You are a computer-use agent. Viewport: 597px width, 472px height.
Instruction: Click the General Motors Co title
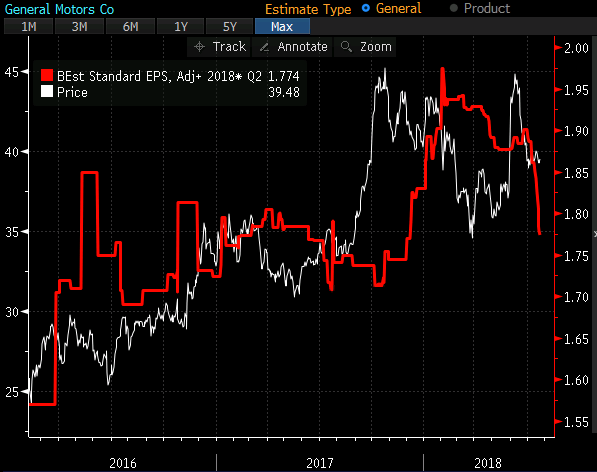pos(59,9)
